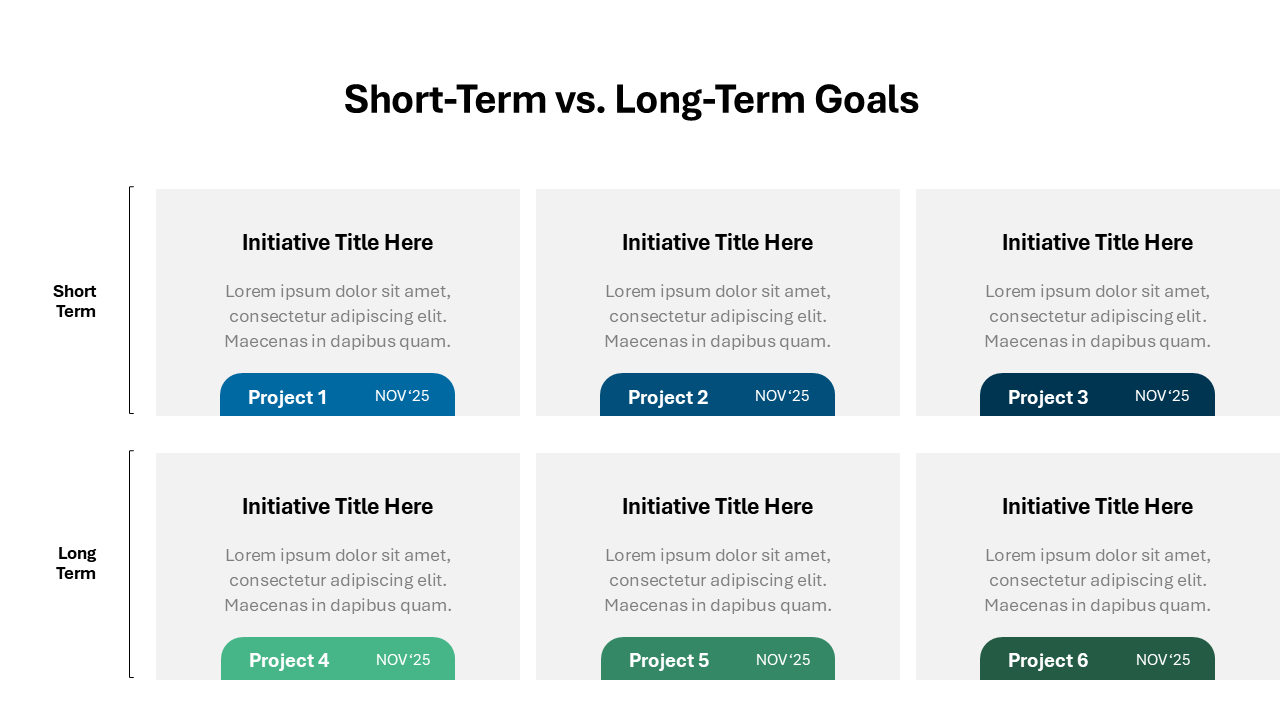Select the NOV'25 date beside Project 4
Screen dimensions: 1280x720
(x=403, y=660)
